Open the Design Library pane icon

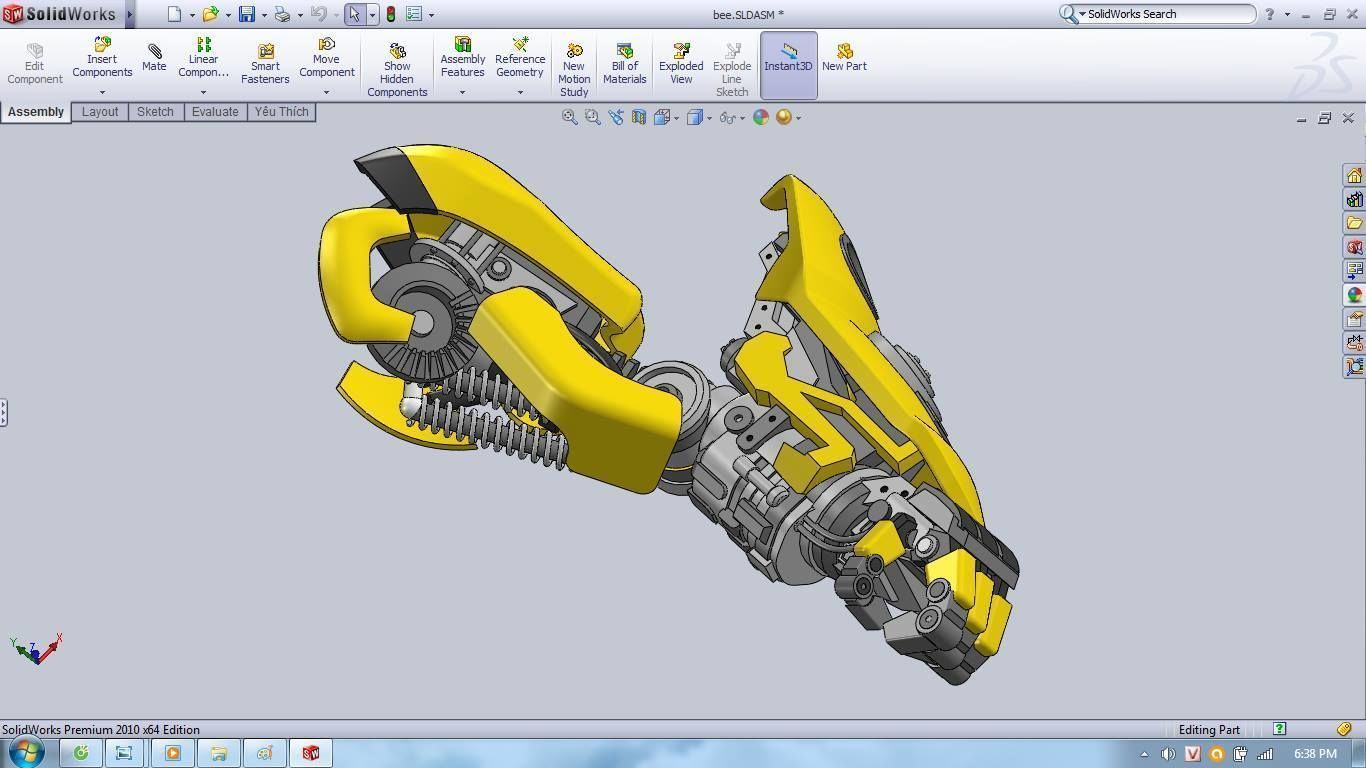tap(1354, 199)
